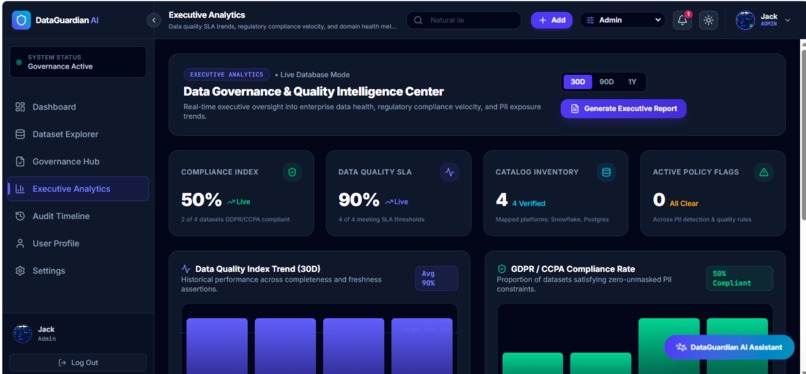Click the Add button
The height and width of the screenshot is (374, 806).
(552, 20)
